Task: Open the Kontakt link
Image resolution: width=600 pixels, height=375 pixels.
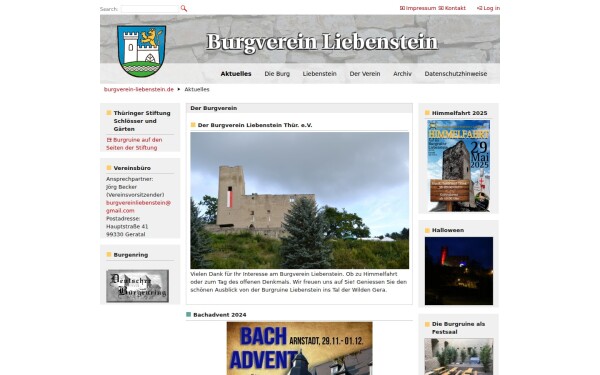Action: [452, 8]
